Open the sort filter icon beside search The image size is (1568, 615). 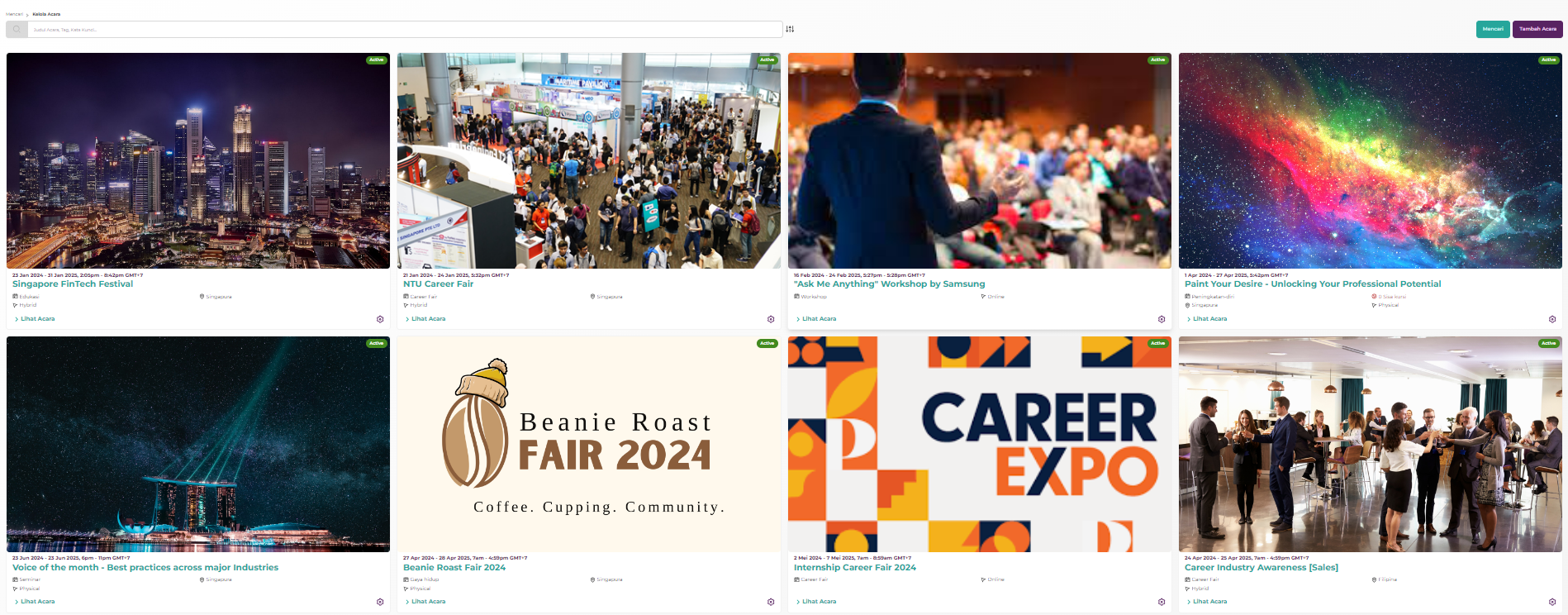tap(790, 29)
